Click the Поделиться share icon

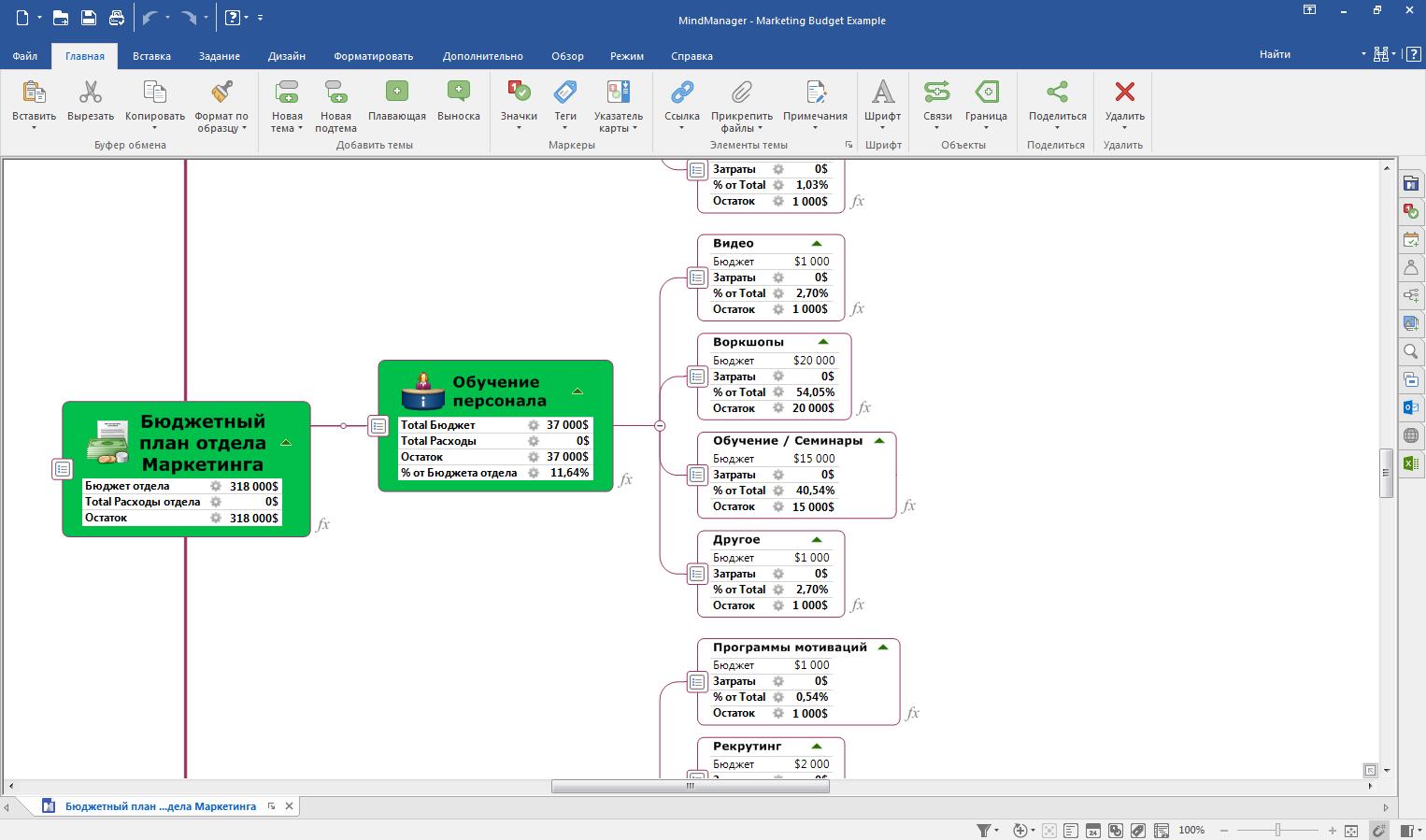click(1057, 92)
